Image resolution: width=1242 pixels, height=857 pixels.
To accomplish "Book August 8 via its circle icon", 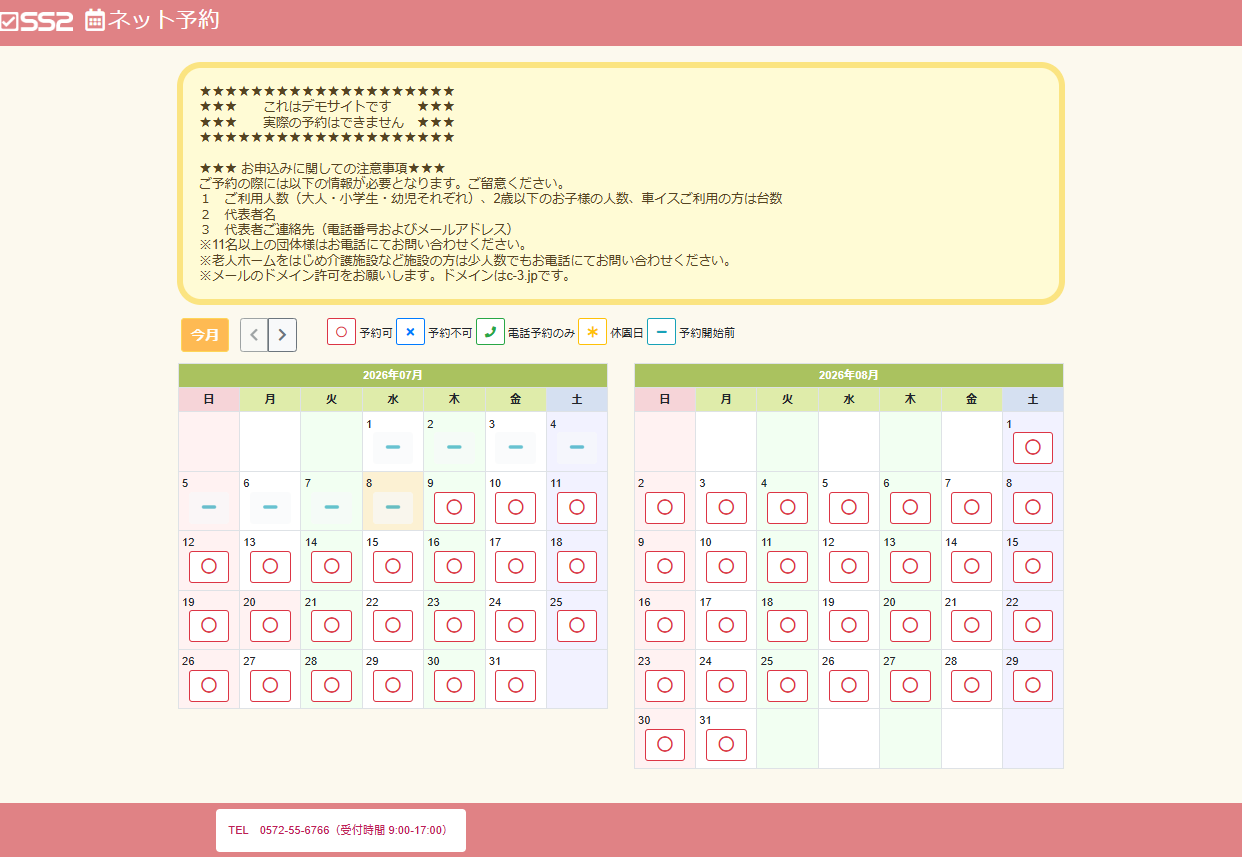I will click(1033, 508).
